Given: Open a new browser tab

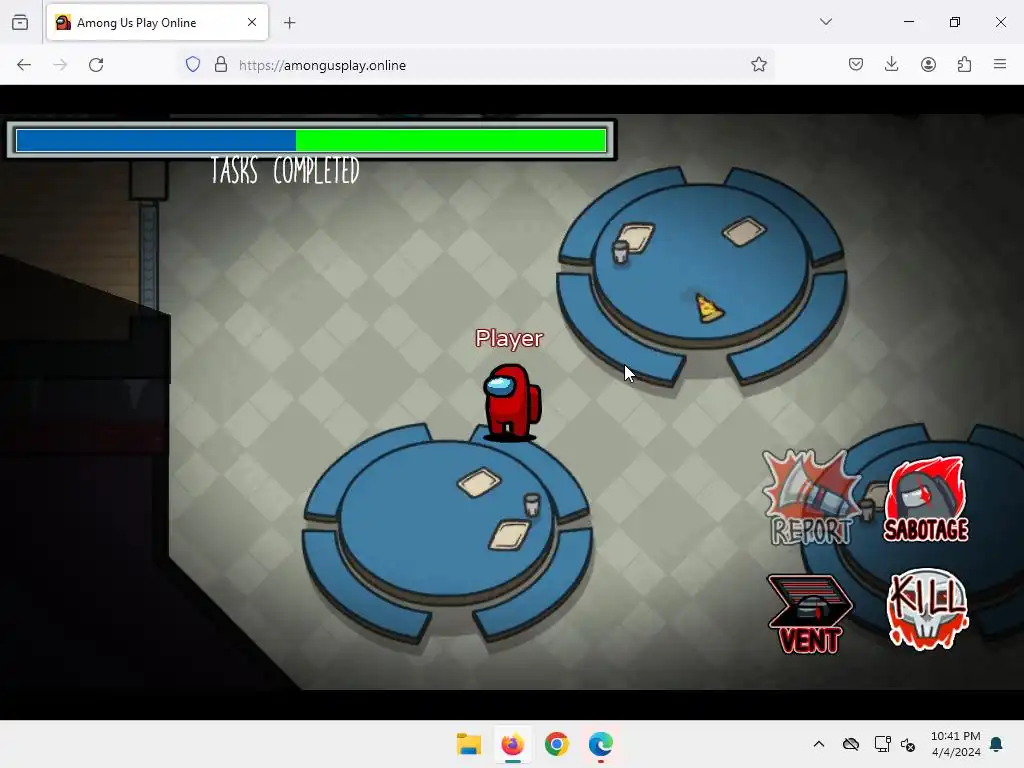Looking at the screenshot, I should tap(289, 23).
